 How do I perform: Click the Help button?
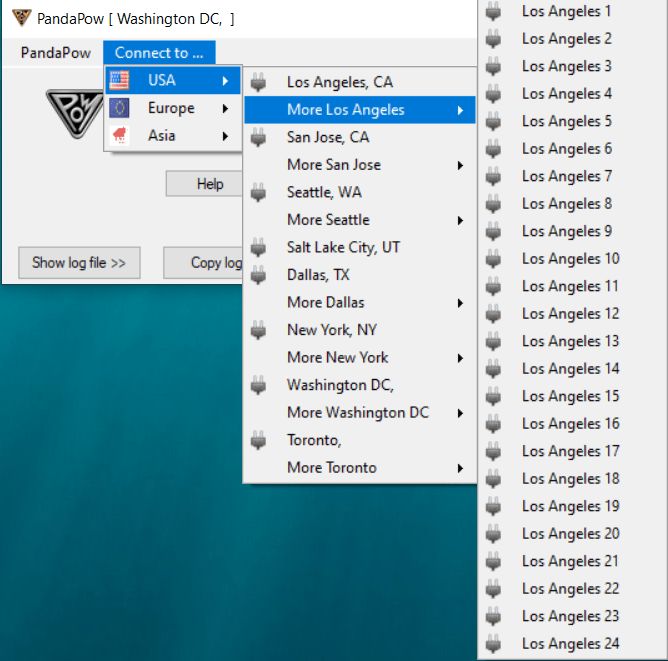204,184
